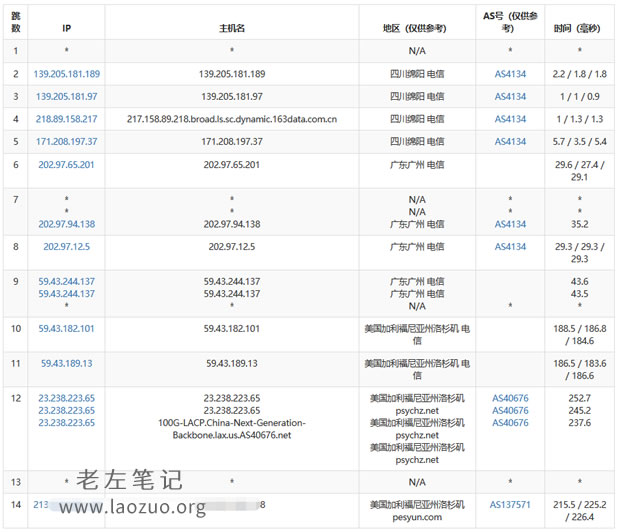
Task: Click the 163data.com.cn hostname cell
Action: coord(232,119)
